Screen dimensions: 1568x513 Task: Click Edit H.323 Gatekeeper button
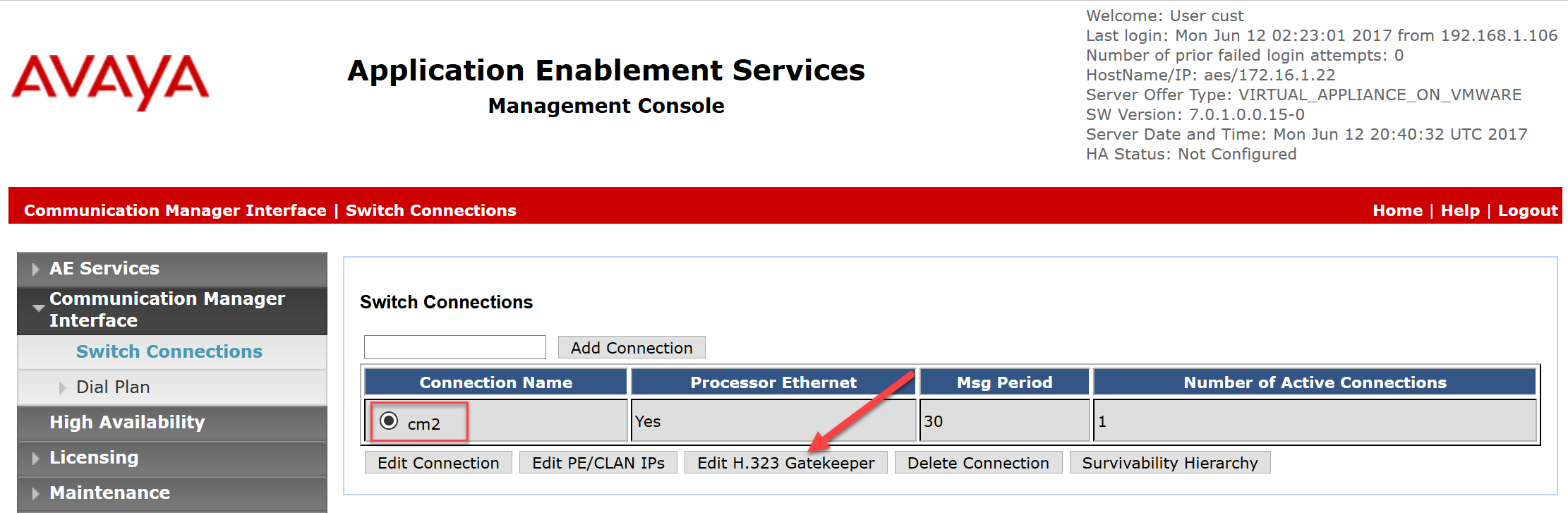click(786, 462)
